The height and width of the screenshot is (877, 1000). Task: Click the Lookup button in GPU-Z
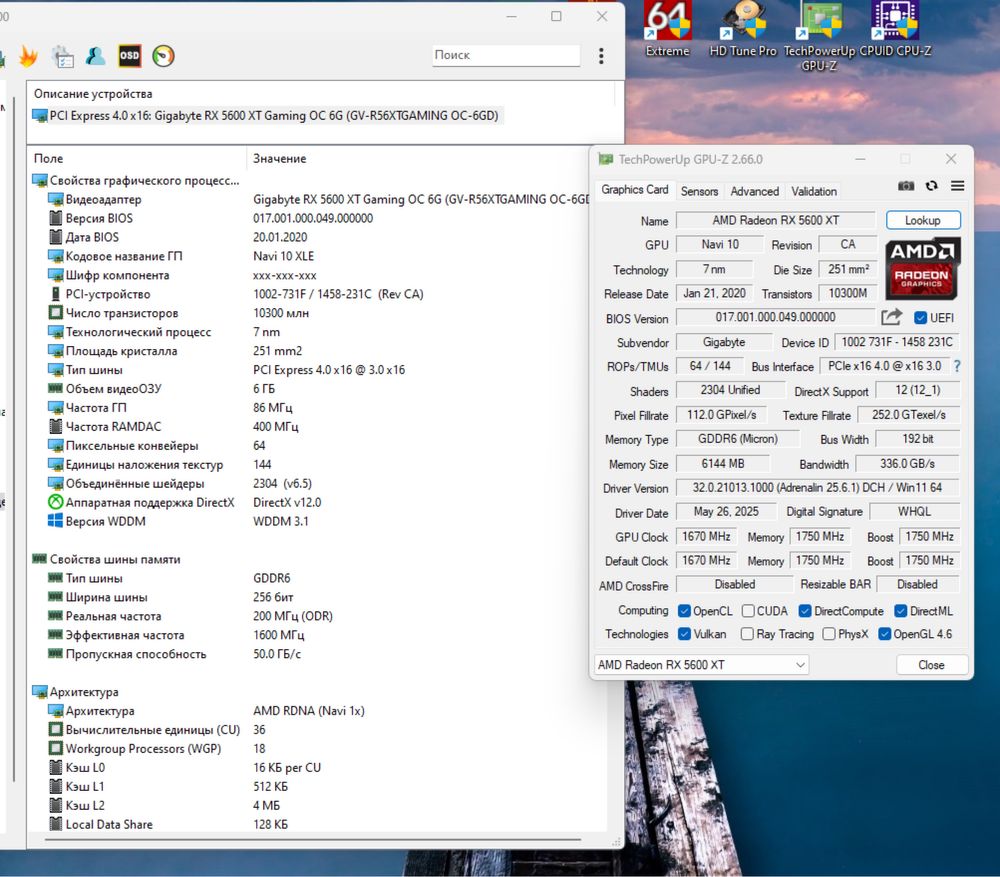coord(923,220)
